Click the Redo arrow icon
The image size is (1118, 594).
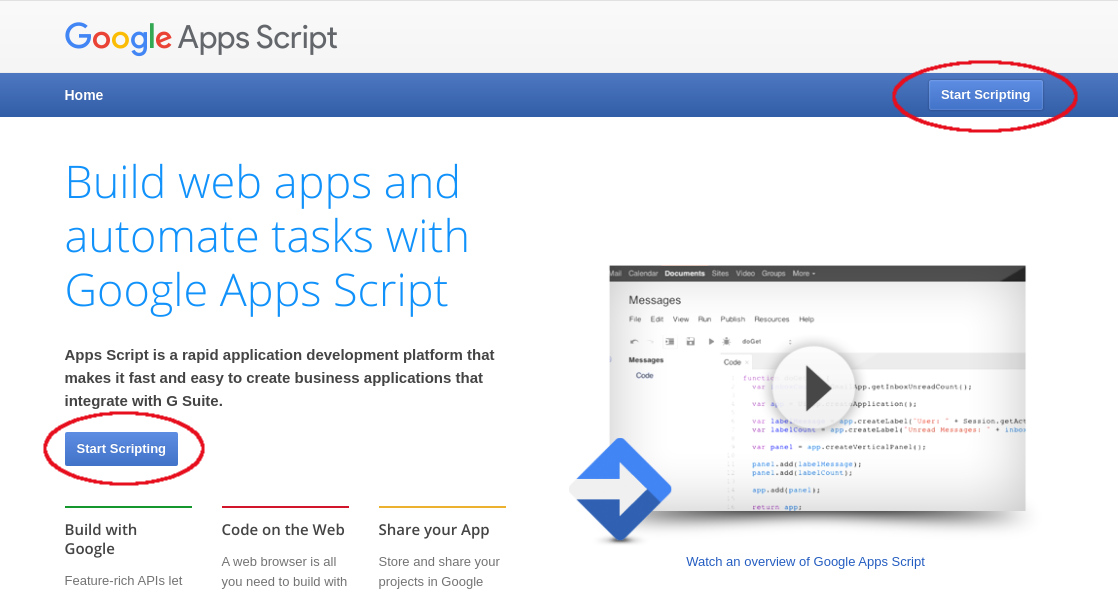[650, 342]
